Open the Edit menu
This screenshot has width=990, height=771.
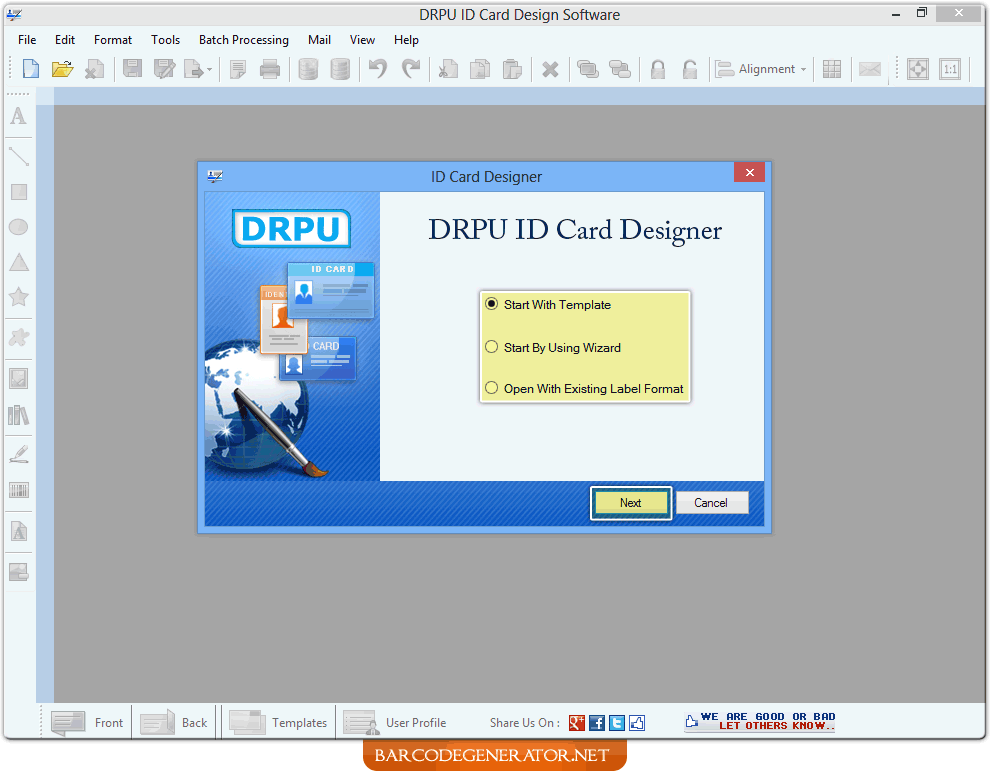pos(64,40)
